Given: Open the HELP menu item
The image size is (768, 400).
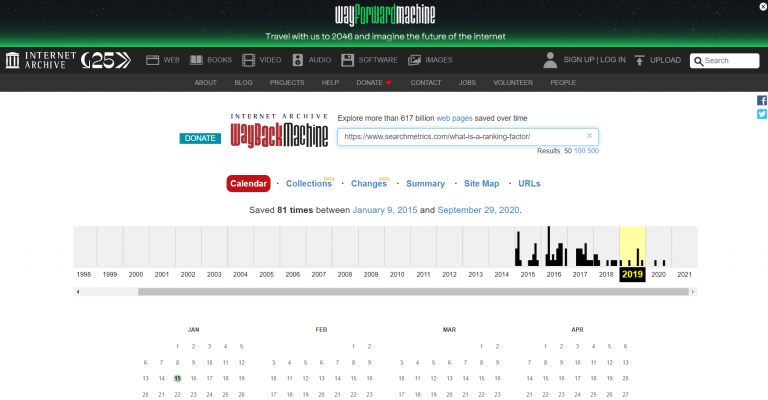Looking at the screenshot, I should 330,83.
